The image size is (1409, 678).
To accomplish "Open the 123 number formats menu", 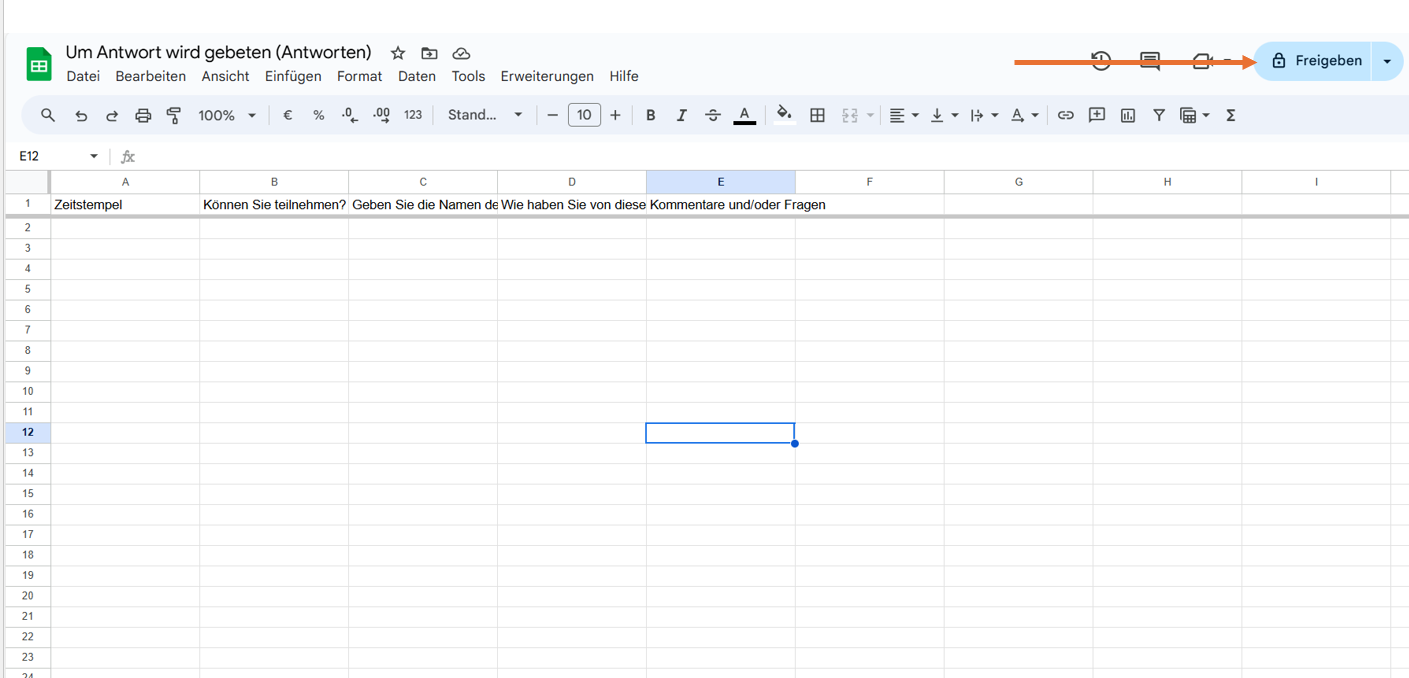I will [x=413, y=115].
